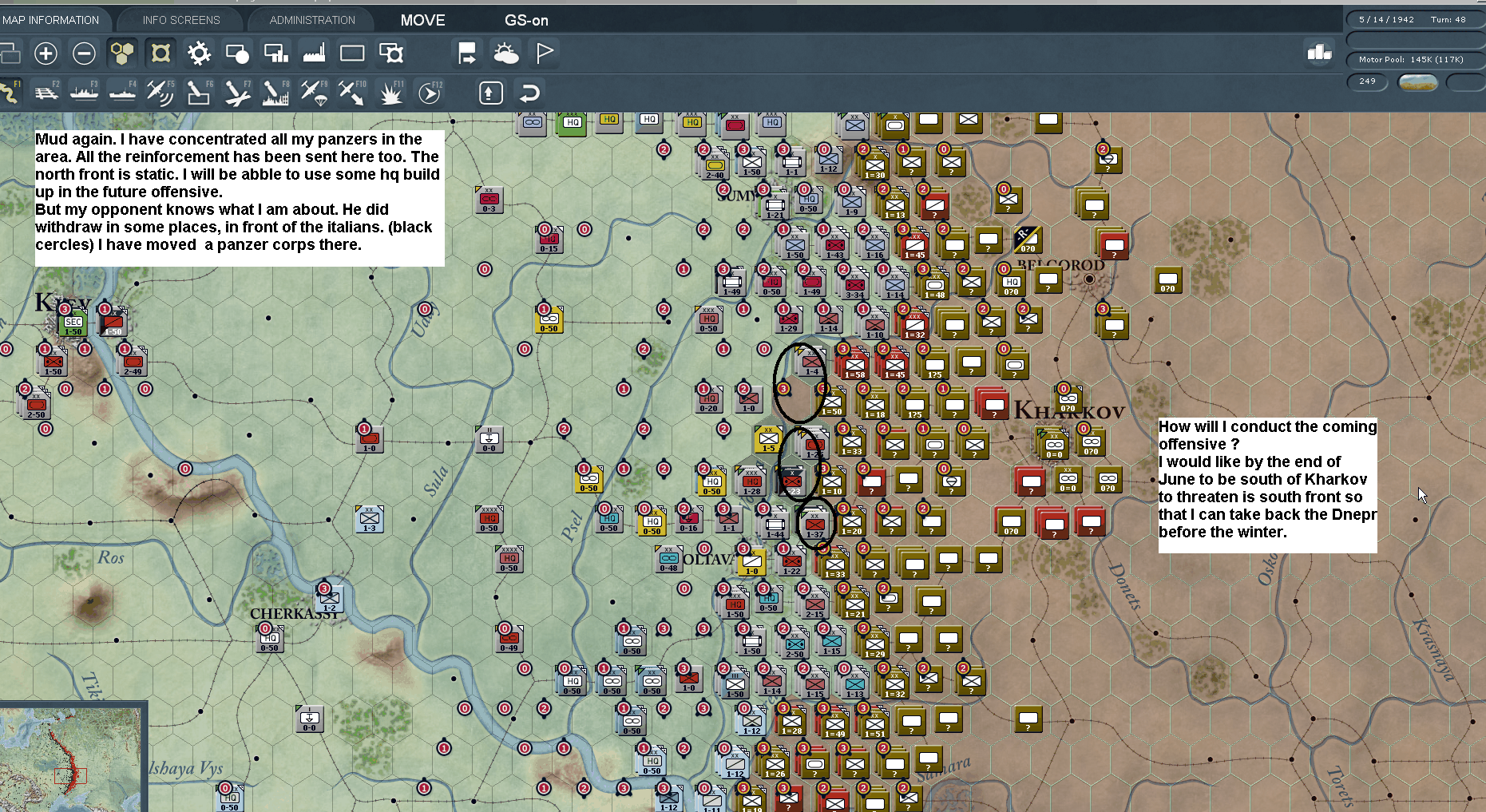The height and width of the screenshot is (812, 1486).
Task: Click the 249 value pill
Action: [x=1368, y=81]
